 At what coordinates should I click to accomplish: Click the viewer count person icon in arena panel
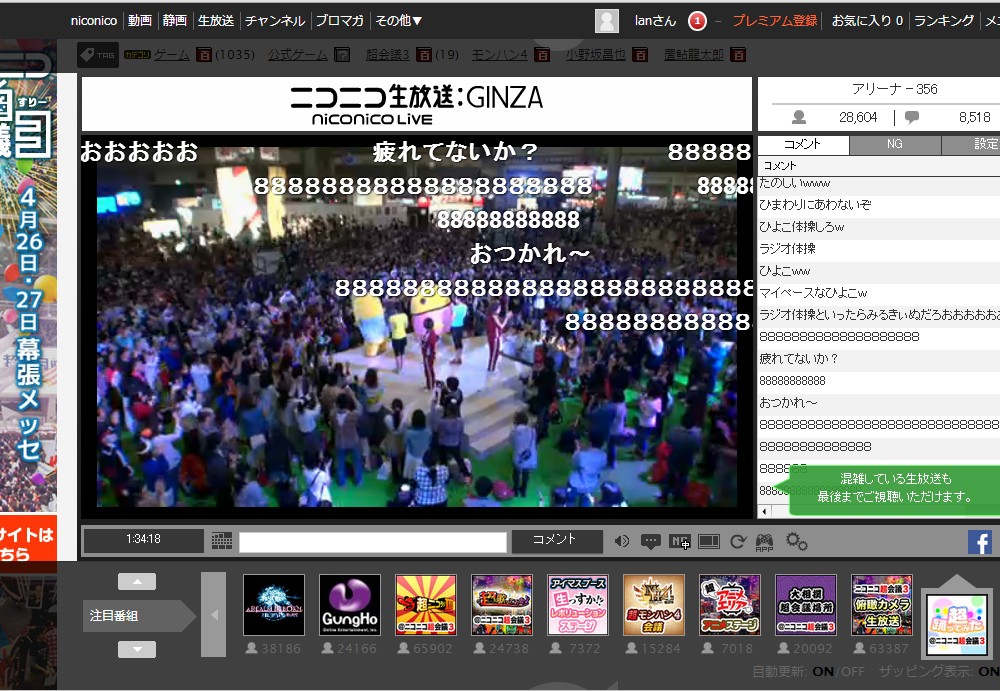pos(798,117)
